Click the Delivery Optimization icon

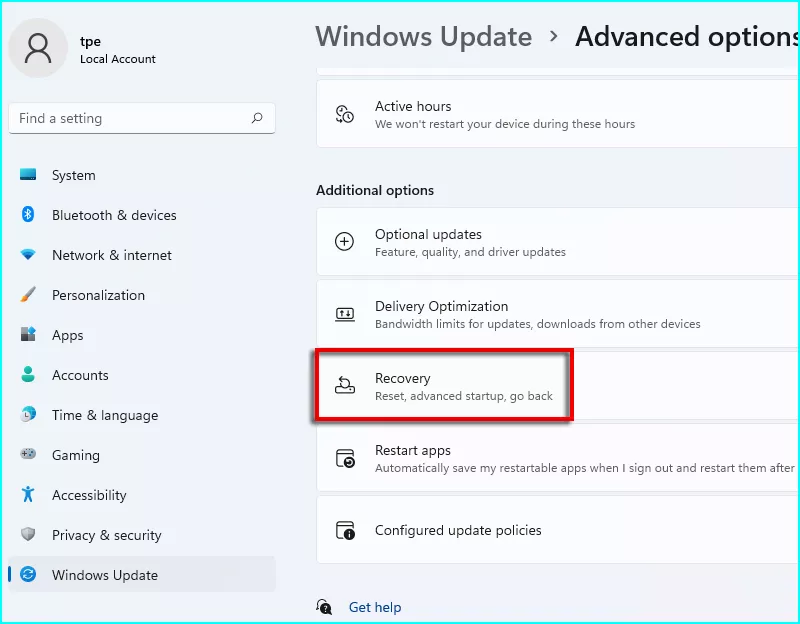click(x=344, y=314)
